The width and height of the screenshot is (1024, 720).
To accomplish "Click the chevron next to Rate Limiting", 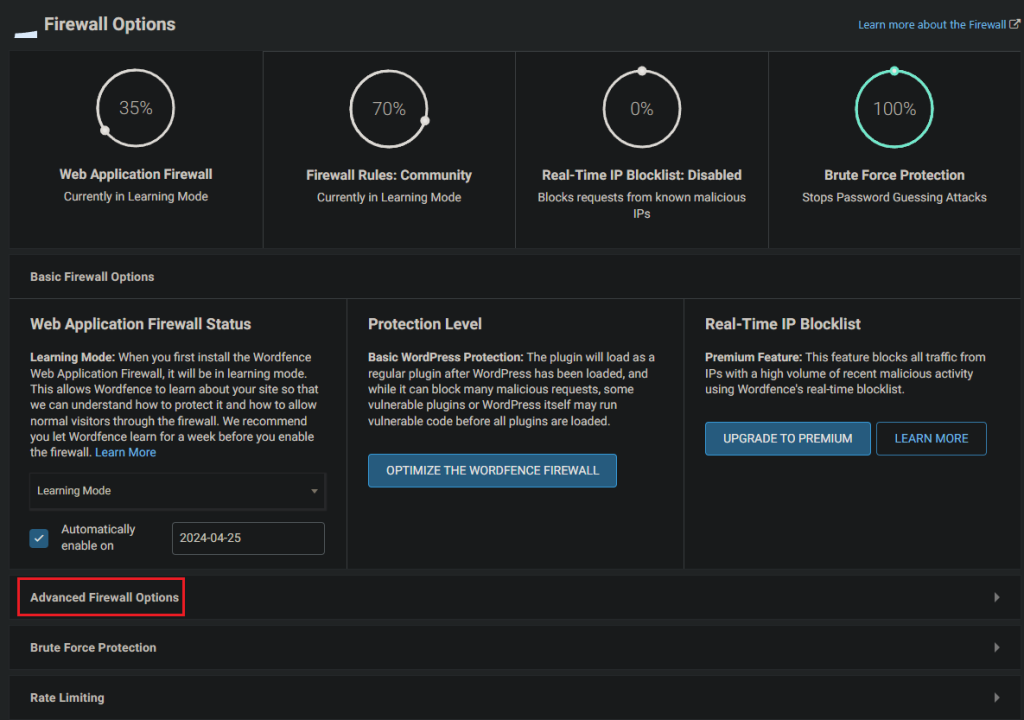I will point(997,697).
